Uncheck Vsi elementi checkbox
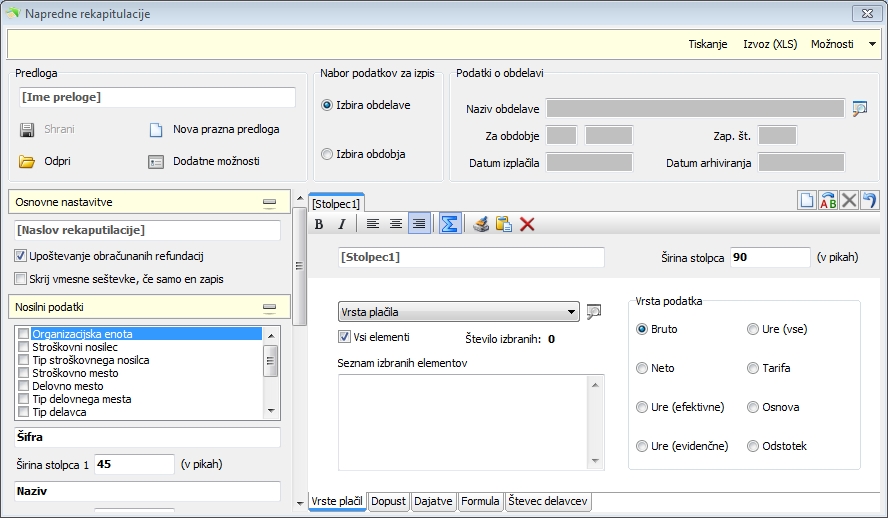Viewport: 888px width, 518px height. 345,337
